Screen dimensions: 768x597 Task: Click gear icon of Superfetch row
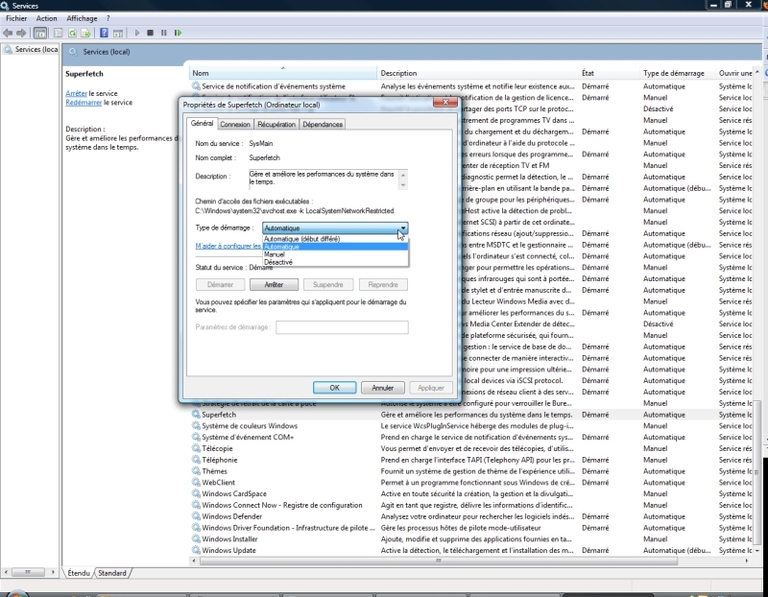click(196, 414)
